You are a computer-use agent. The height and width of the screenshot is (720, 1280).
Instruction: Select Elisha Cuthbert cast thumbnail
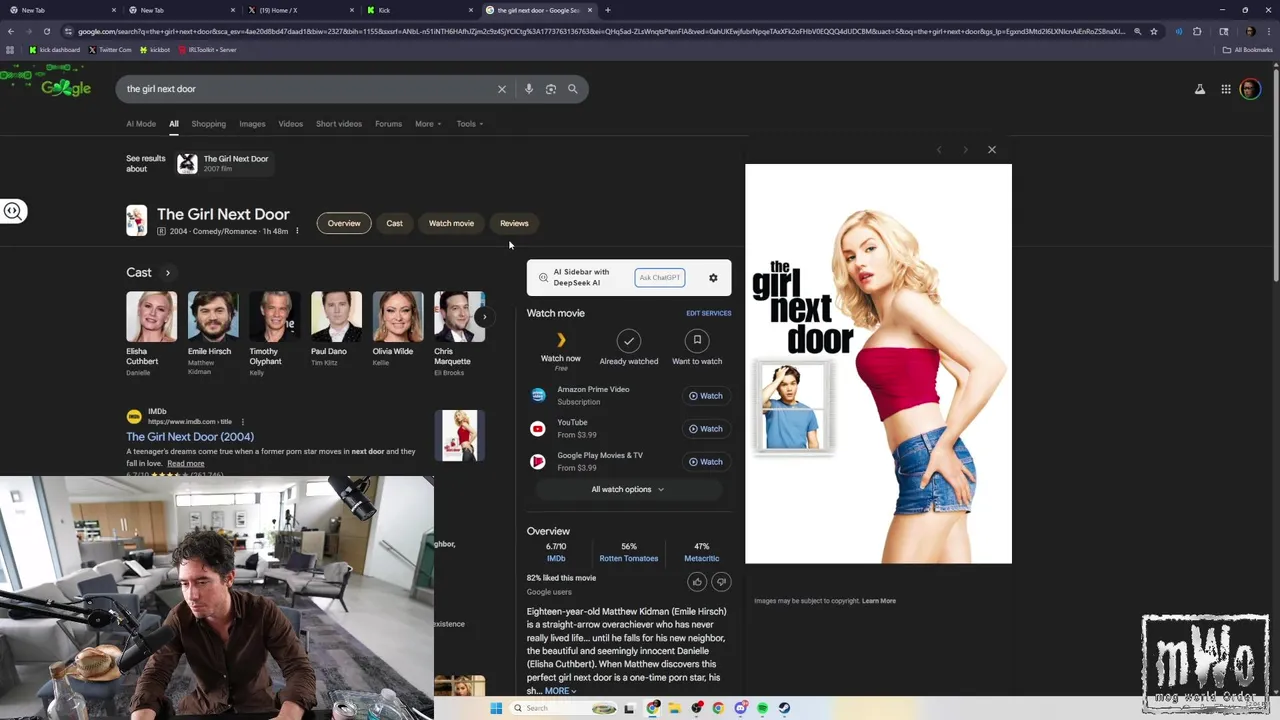click(151, 317)
